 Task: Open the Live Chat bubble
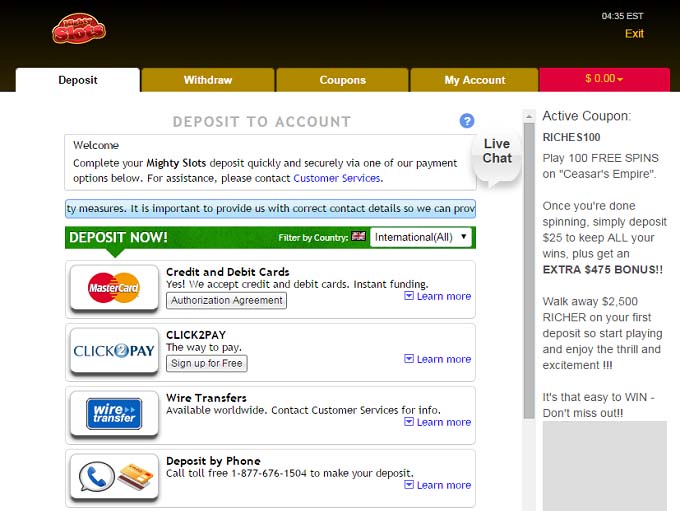(497, 152)
